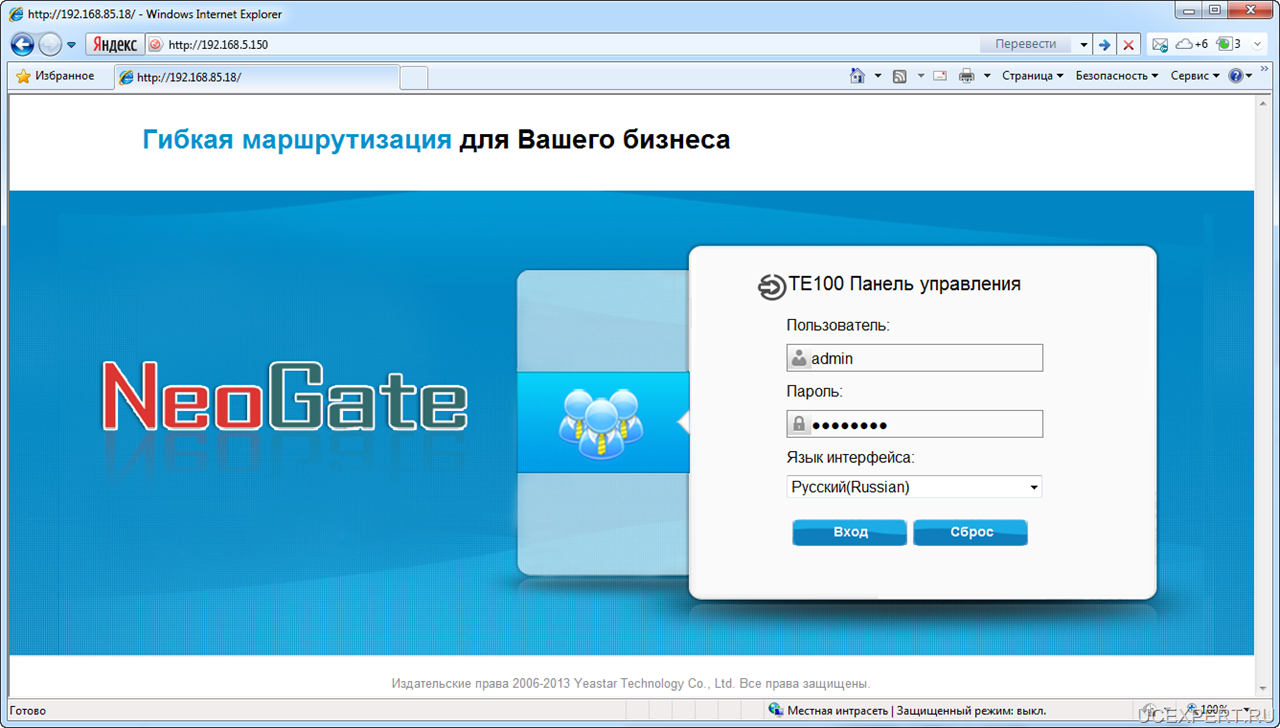Click the Перевести translate button
The image size is (1280, 728).
[1025, 45]
